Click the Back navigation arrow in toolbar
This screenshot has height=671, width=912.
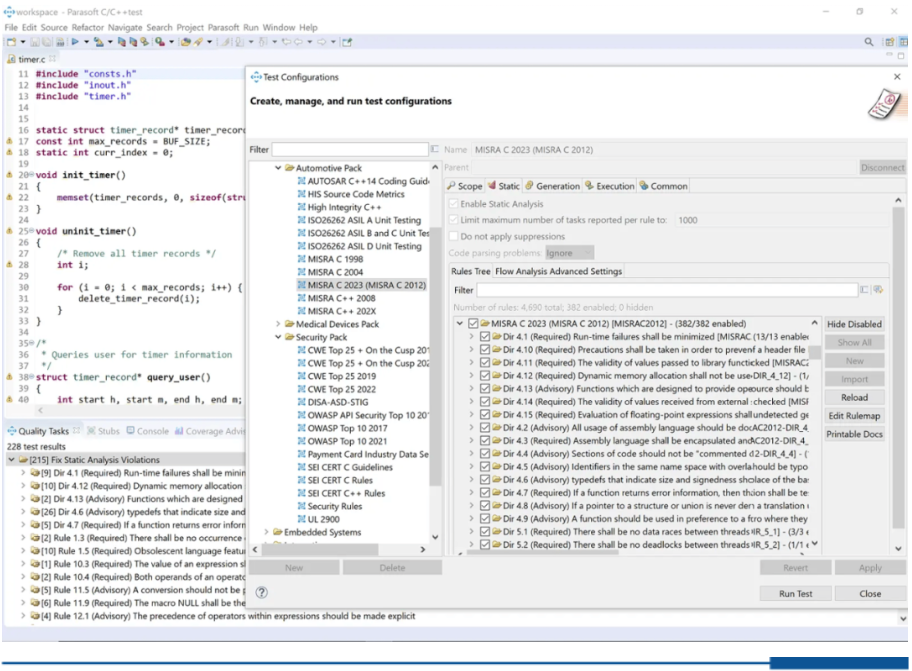298,42
